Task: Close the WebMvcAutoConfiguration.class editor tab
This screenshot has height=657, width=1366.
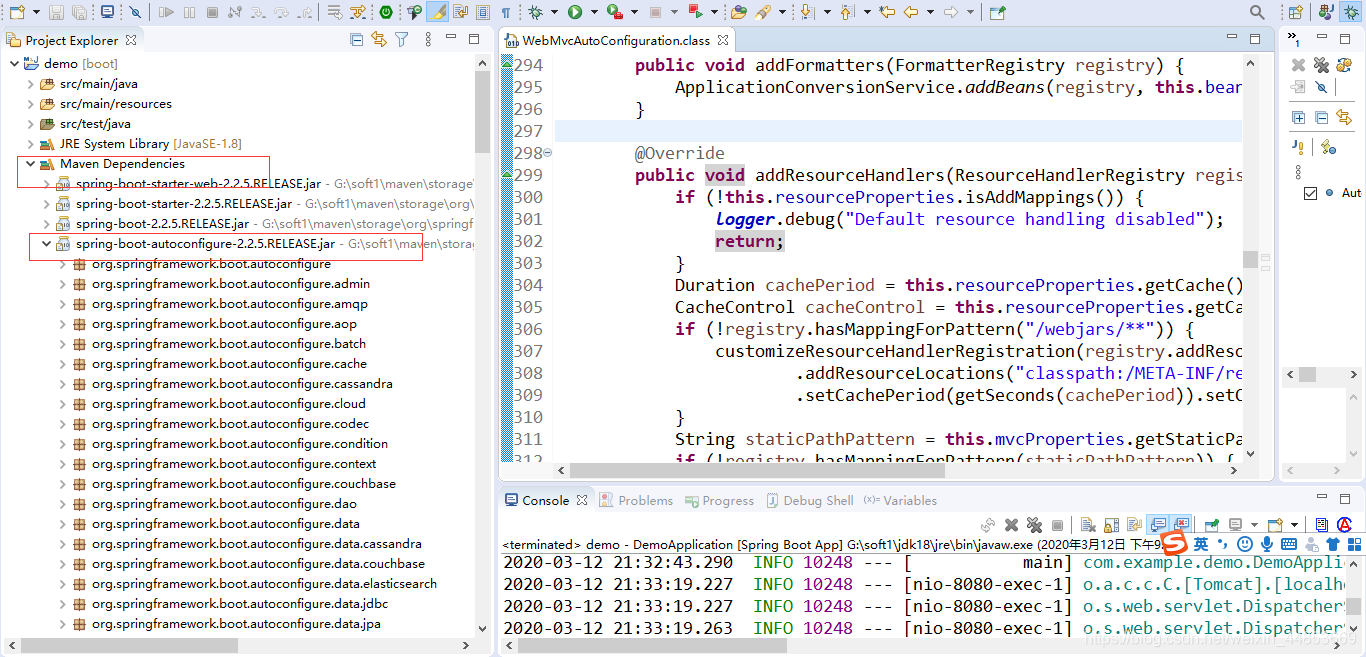Action: click(x=723, y=40)
